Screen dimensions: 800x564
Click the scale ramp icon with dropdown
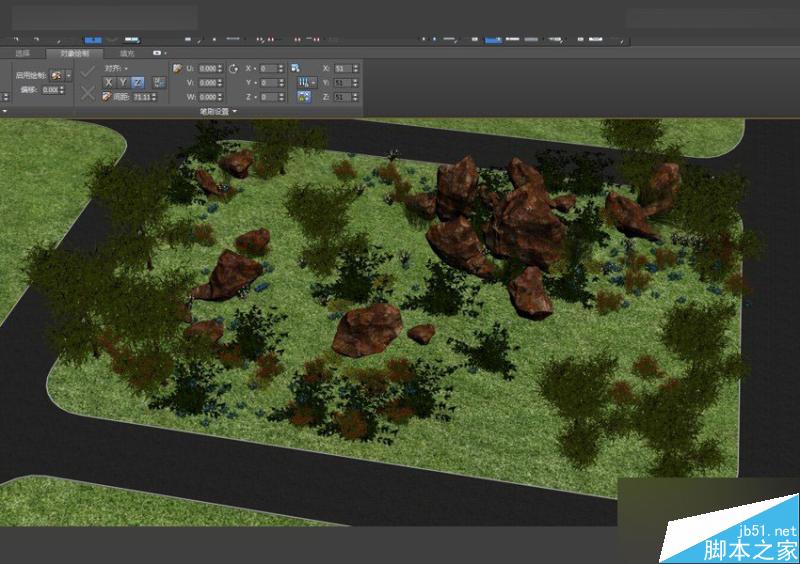(304, 82)
